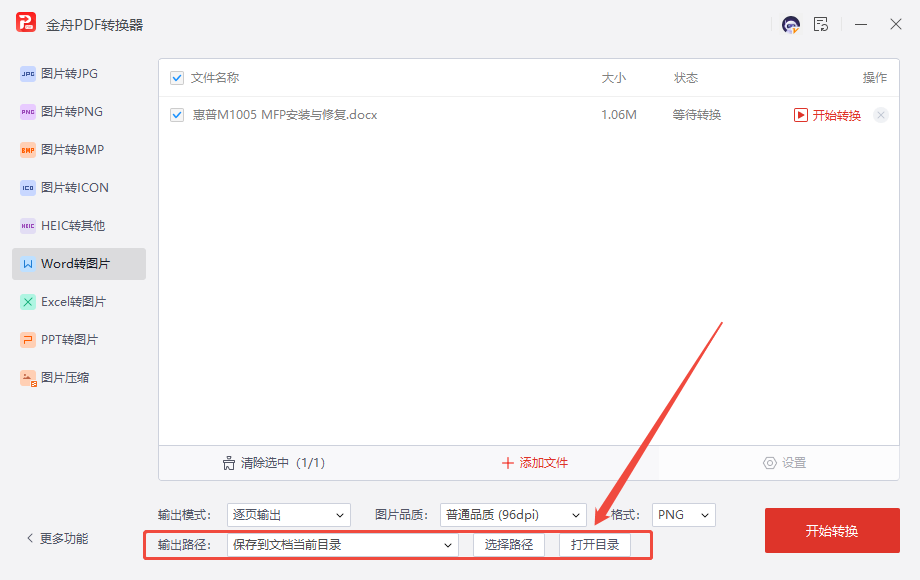This screenshot has height=580, width=920.
Task: Click the 输出模式 label
Action: pyautogui.click(x=184, y=515)
